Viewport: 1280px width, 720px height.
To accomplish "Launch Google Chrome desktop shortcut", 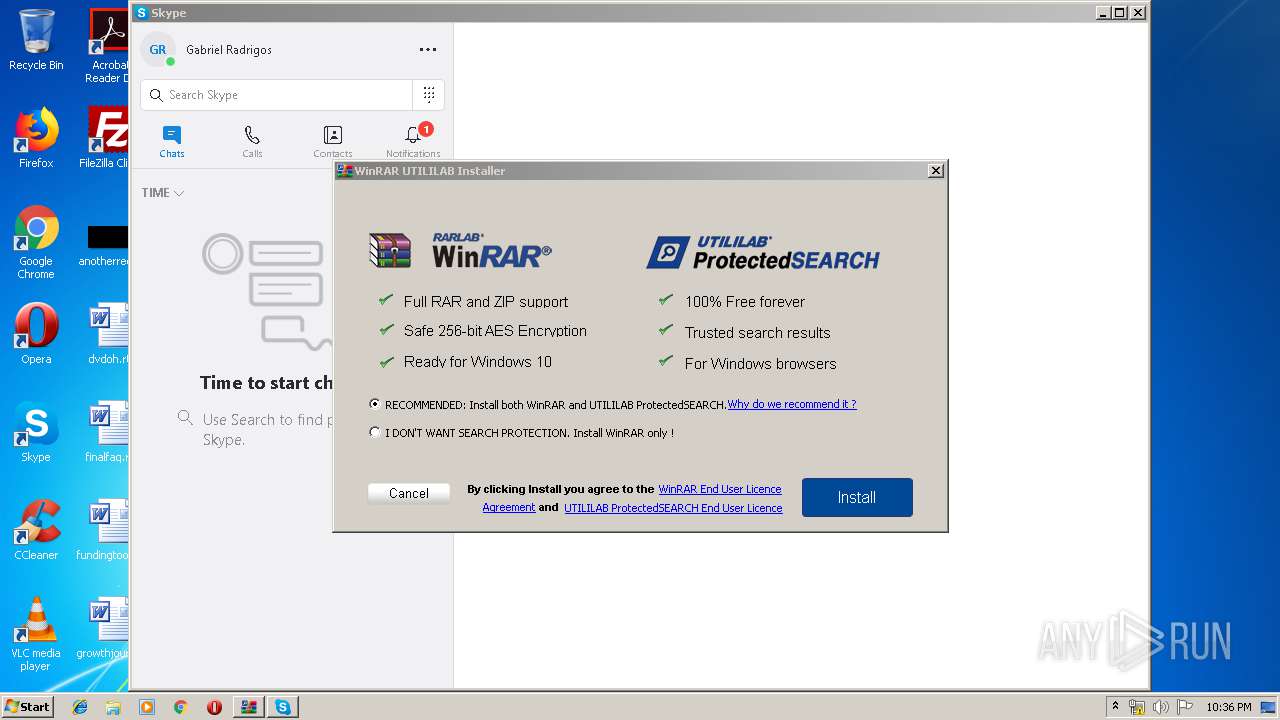I will (x=36, y=243).
